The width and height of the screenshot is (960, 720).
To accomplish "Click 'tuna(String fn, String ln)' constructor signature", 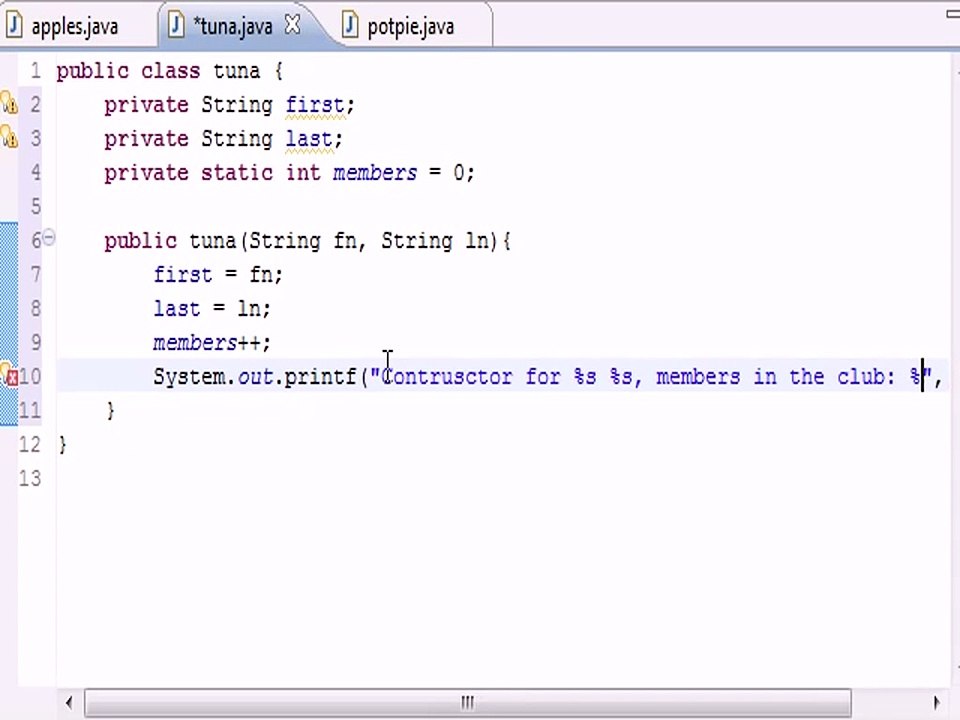I will 343,241.
